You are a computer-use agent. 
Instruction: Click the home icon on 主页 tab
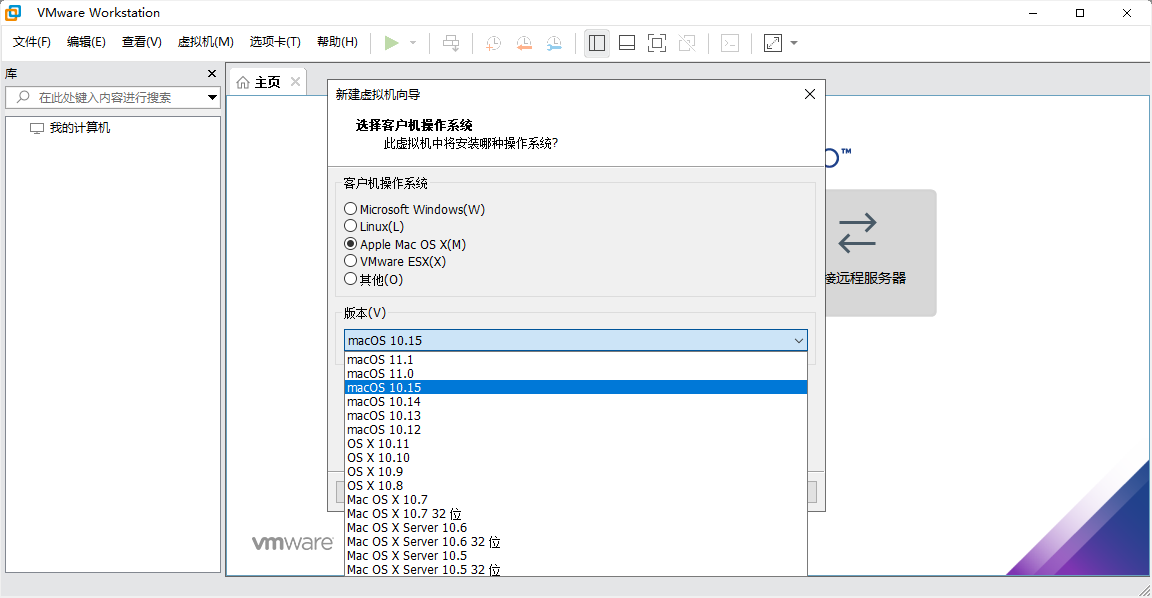[243, 82]
